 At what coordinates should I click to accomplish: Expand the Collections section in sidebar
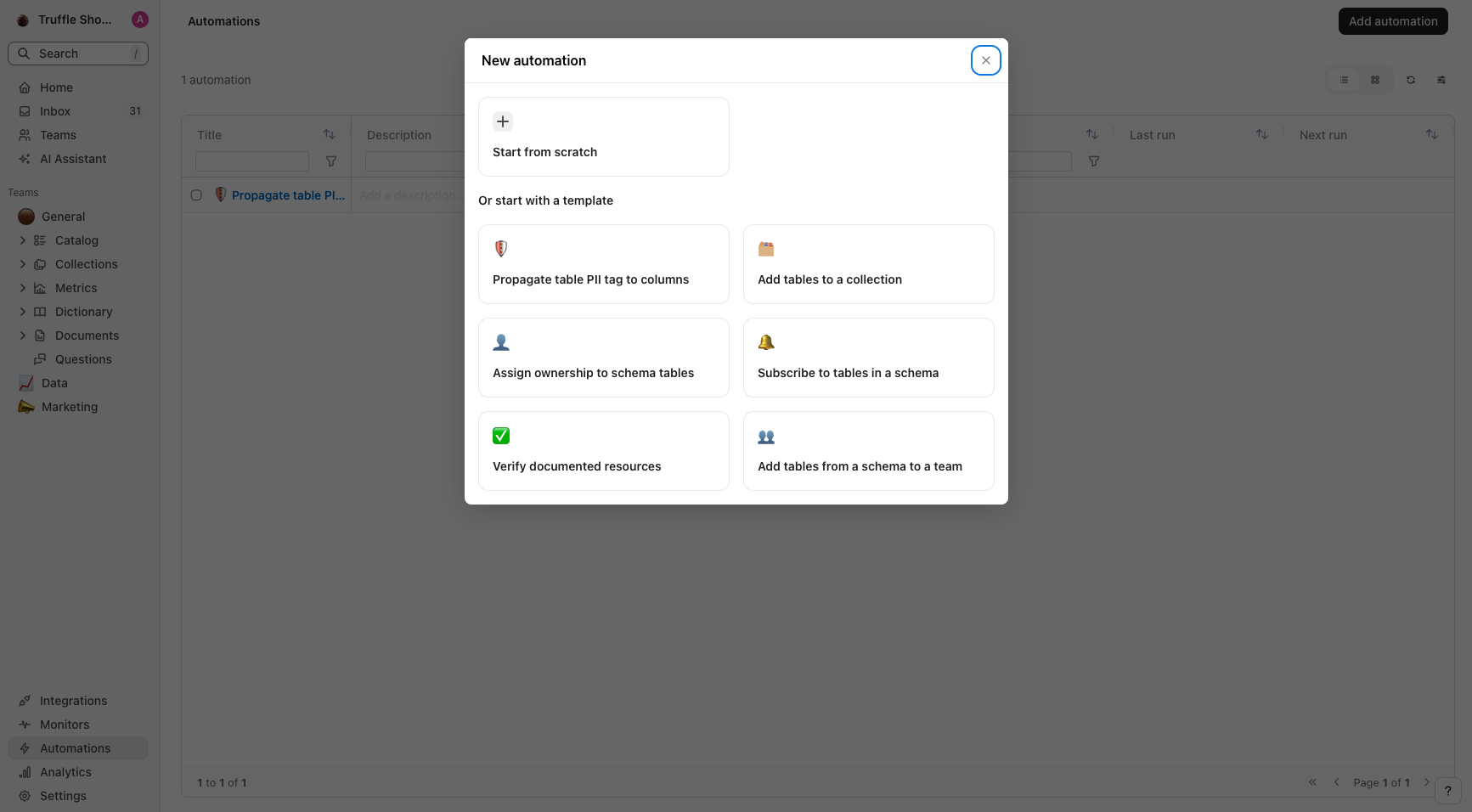coord(23,264)
